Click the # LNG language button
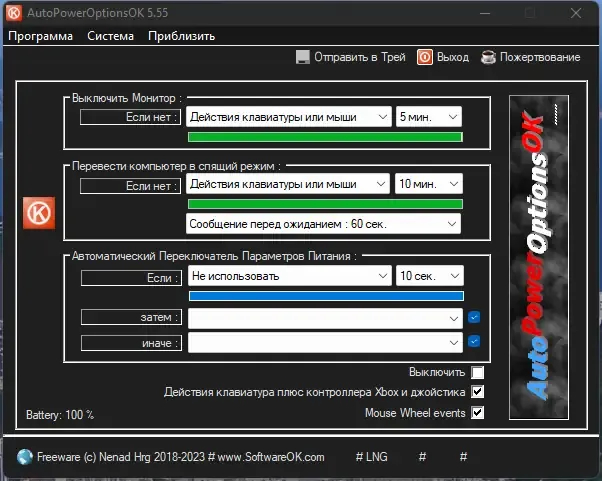Viewport: 602px width, 481px height. pos(372,457)
